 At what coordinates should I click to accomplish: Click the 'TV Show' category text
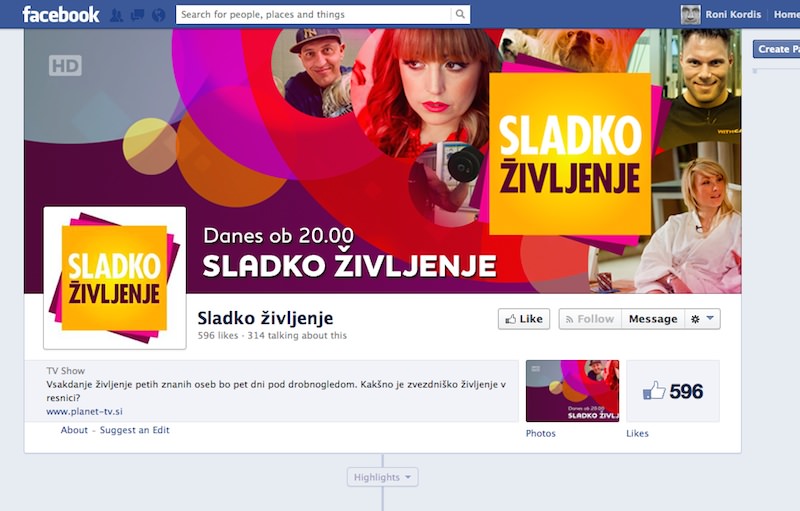65,371
